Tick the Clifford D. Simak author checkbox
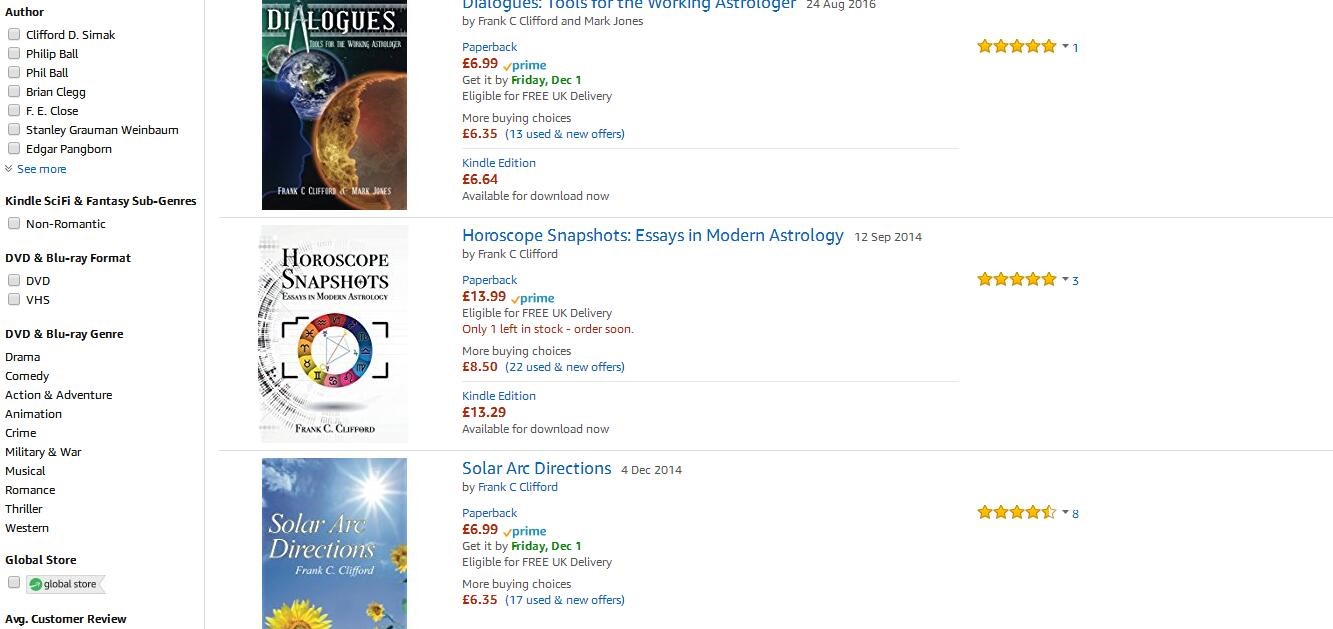 tap(14, 34)
